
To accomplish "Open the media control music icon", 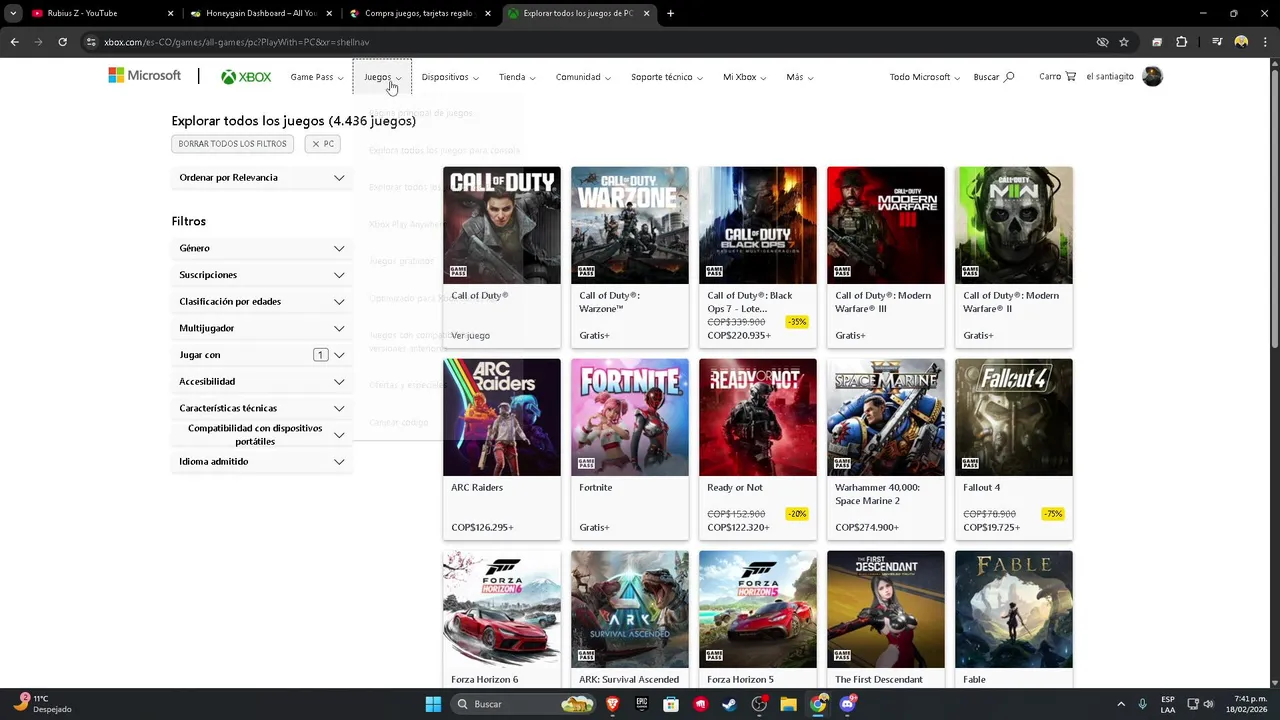I will coord(1217,42).
